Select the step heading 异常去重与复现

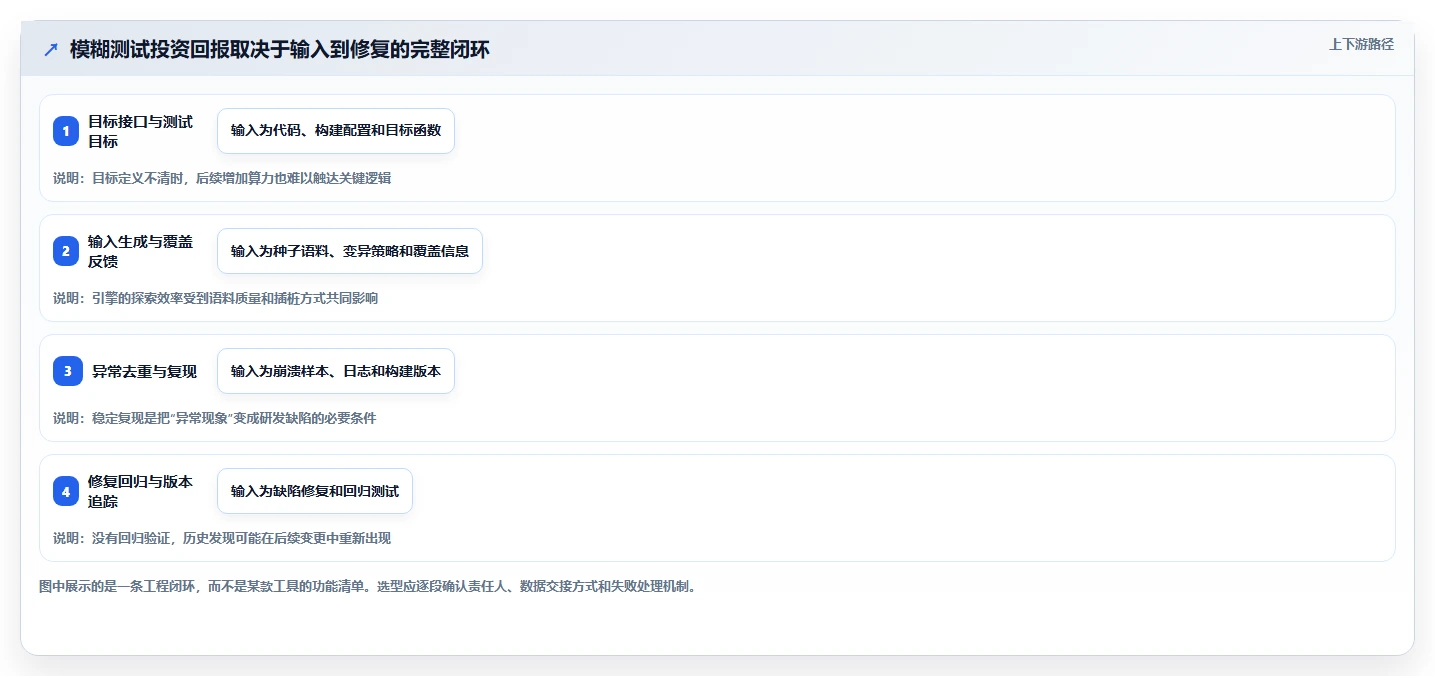coord(145,371)
